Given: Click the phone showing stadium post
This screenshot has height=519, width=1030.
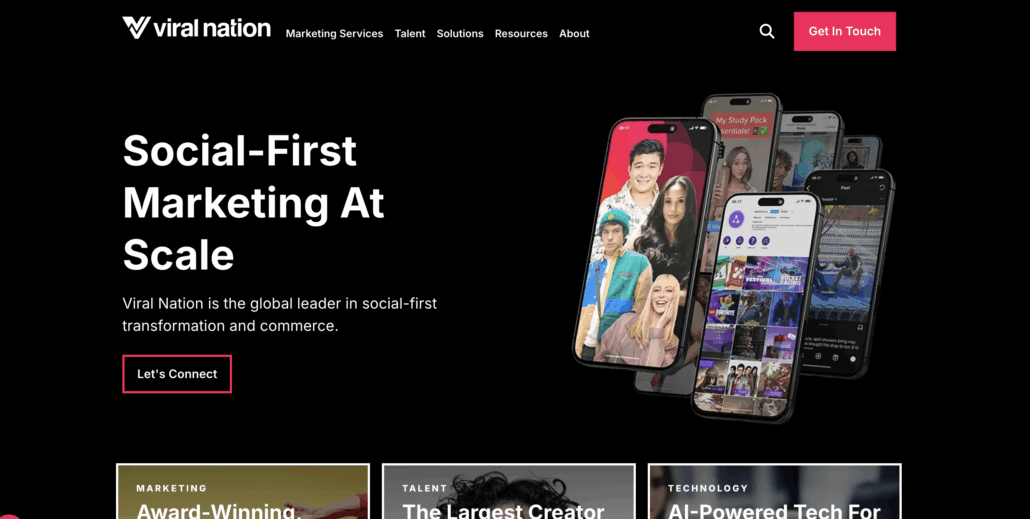Looking at the screenshot, I should pos(847,273).
